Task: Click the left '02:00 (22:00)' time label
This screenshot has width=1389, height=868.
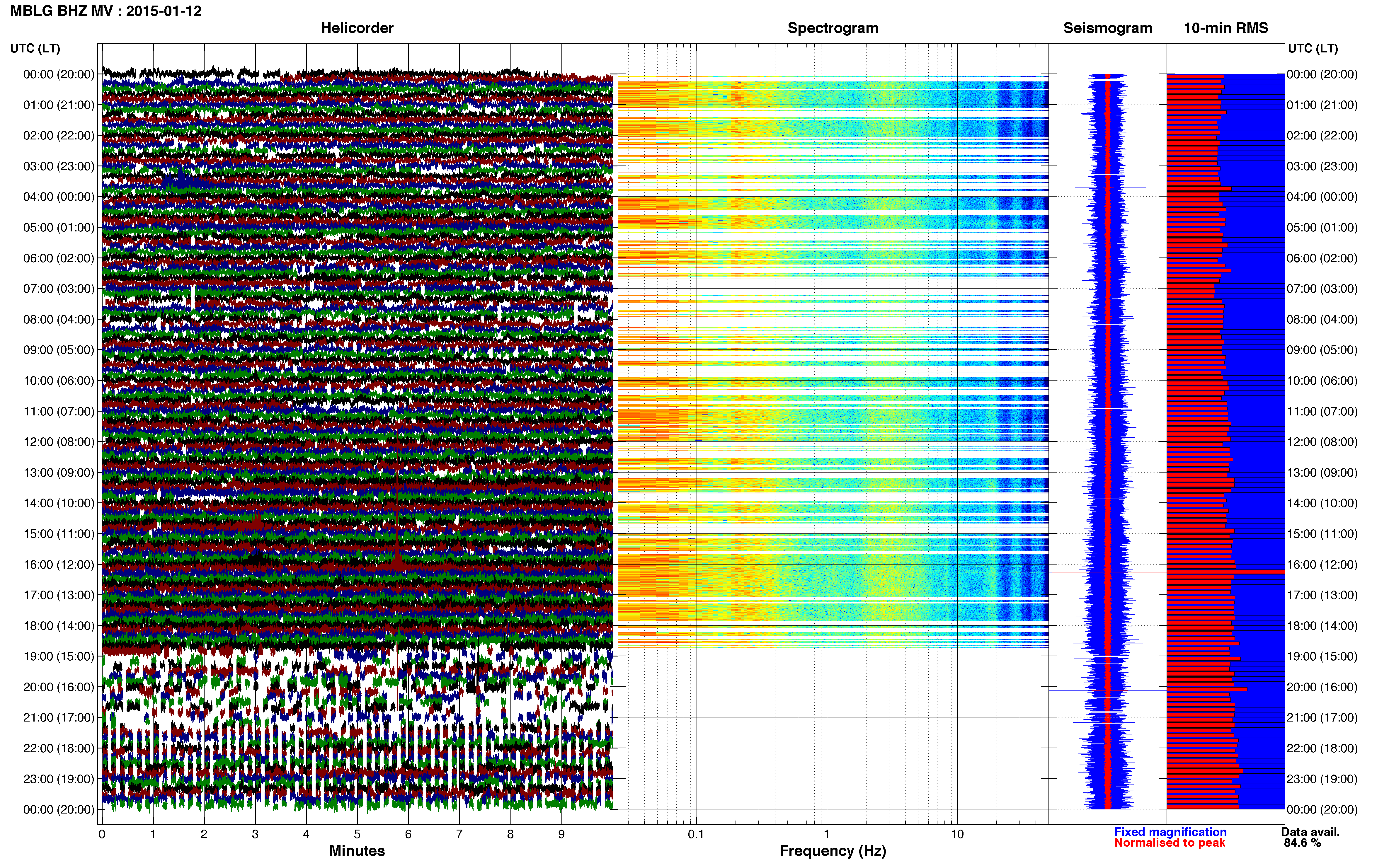Action: coord(59,135)
